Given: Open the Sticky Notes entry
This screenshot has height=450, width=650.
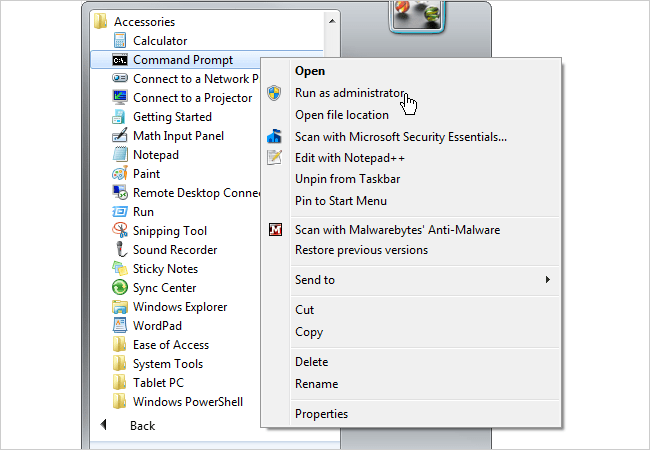Looking at the screenshot, I should (x=165, y=269).
